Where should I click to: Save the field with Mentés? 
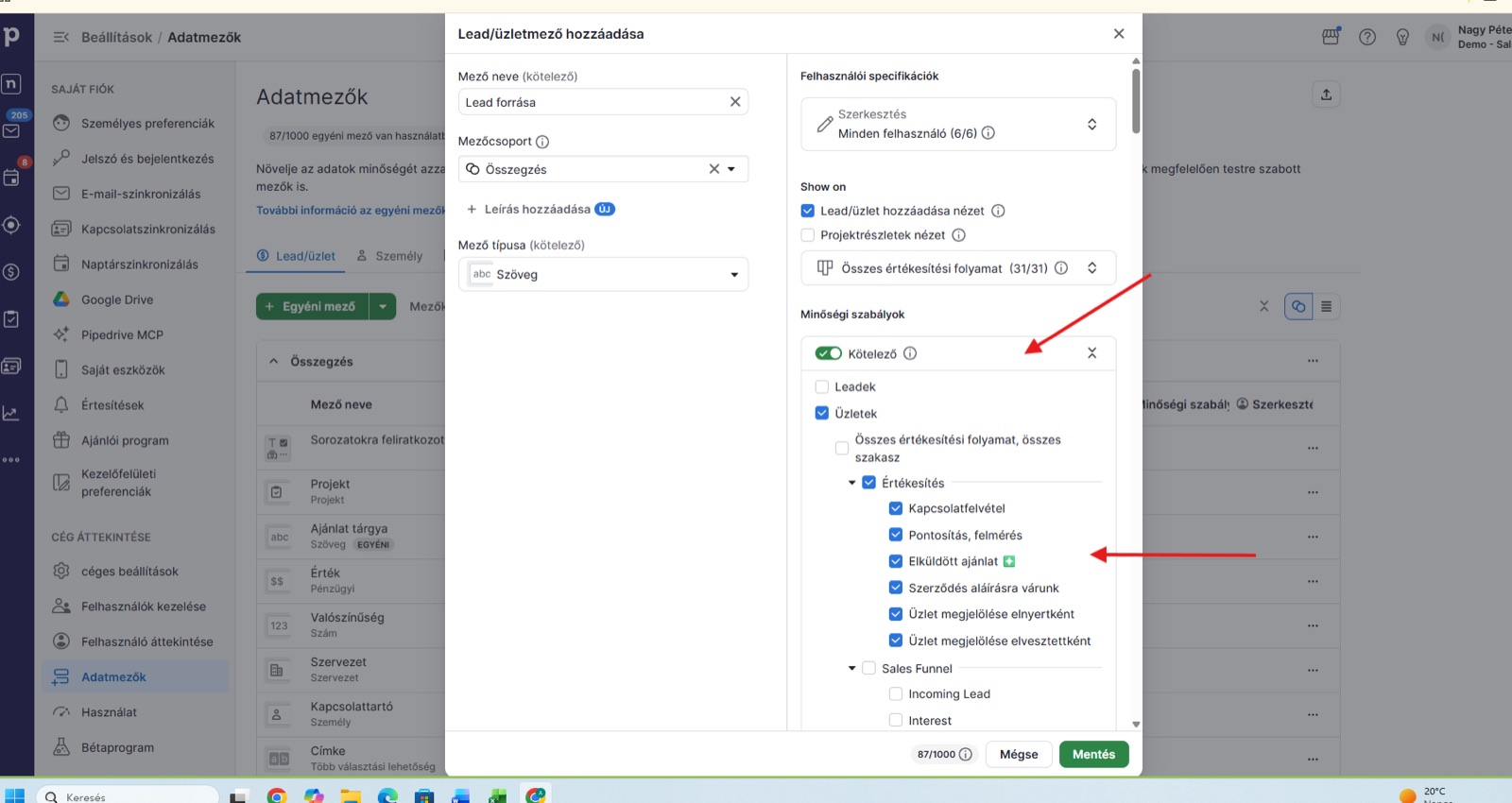coord(1093,754)
